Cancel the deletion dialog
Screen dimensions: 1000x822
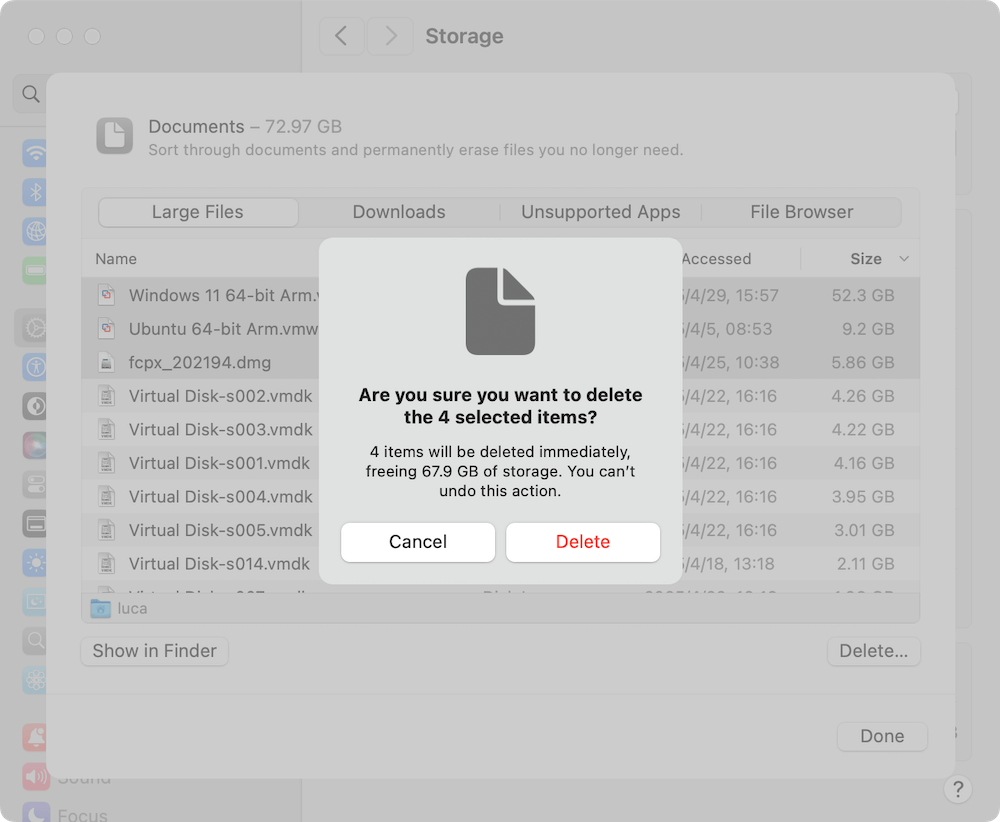417,541
